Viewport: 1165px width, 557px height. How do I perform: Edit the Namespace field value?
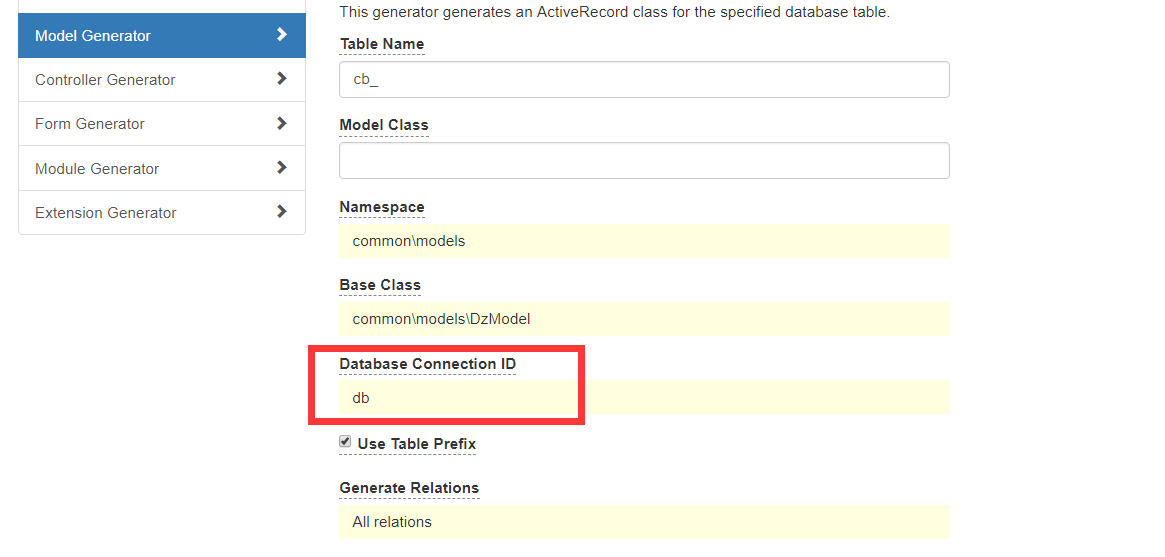[x=644, y=241]
